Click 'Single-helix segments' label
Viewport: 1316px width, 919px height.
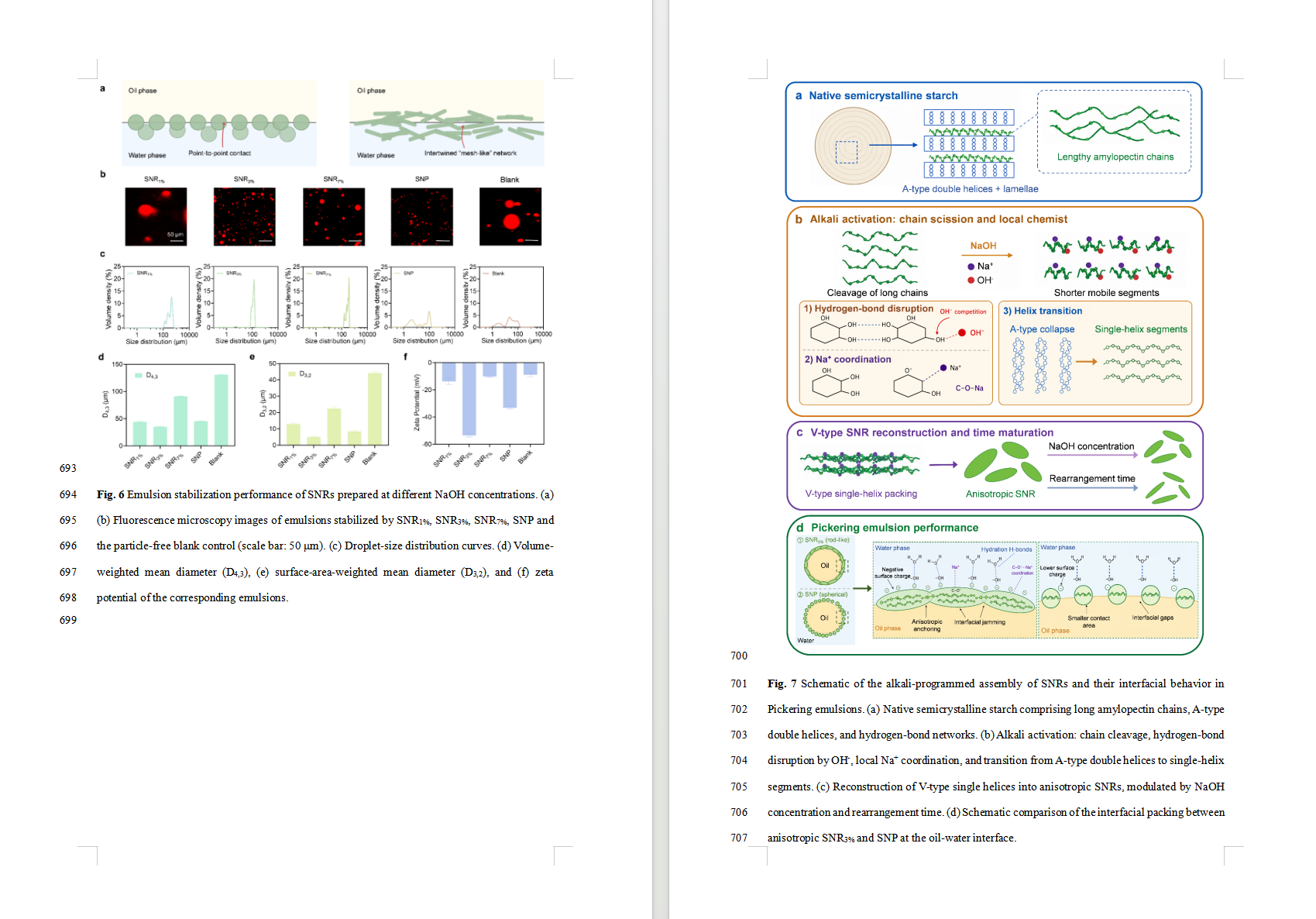pyautogui.click(x=1140, y=329)
